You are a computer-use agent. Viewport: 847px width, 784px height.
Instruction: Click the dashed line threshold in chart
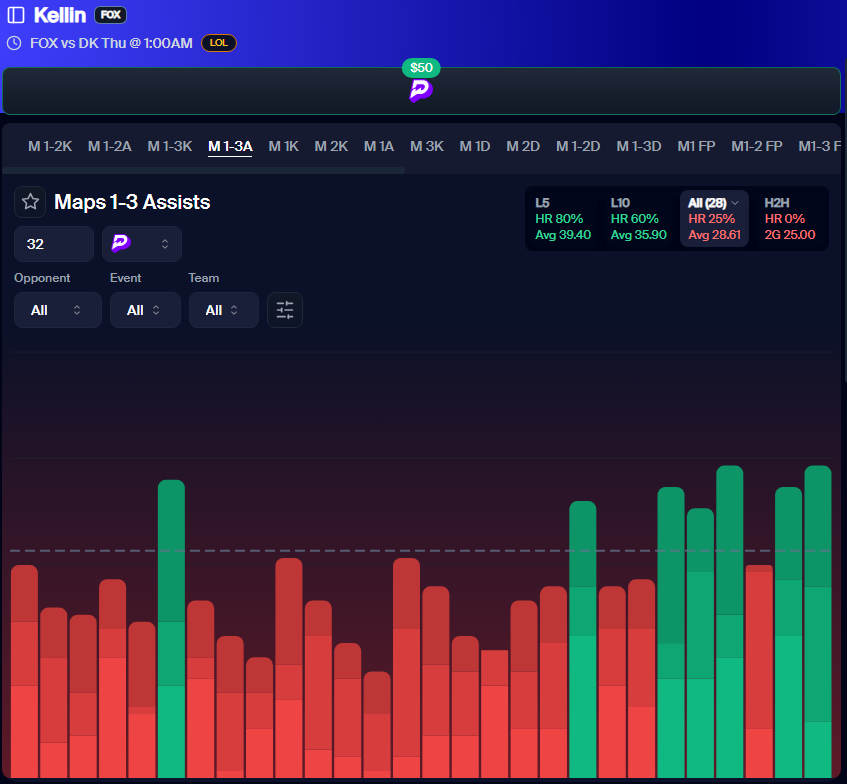click(x=420, y=551)
